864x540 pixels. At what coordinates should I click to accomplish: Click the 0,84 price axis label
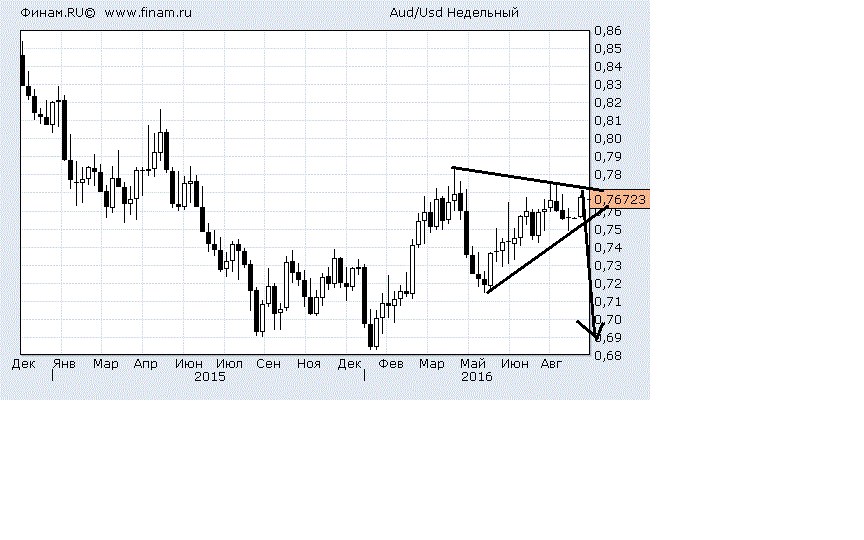[x=608, y=67]
